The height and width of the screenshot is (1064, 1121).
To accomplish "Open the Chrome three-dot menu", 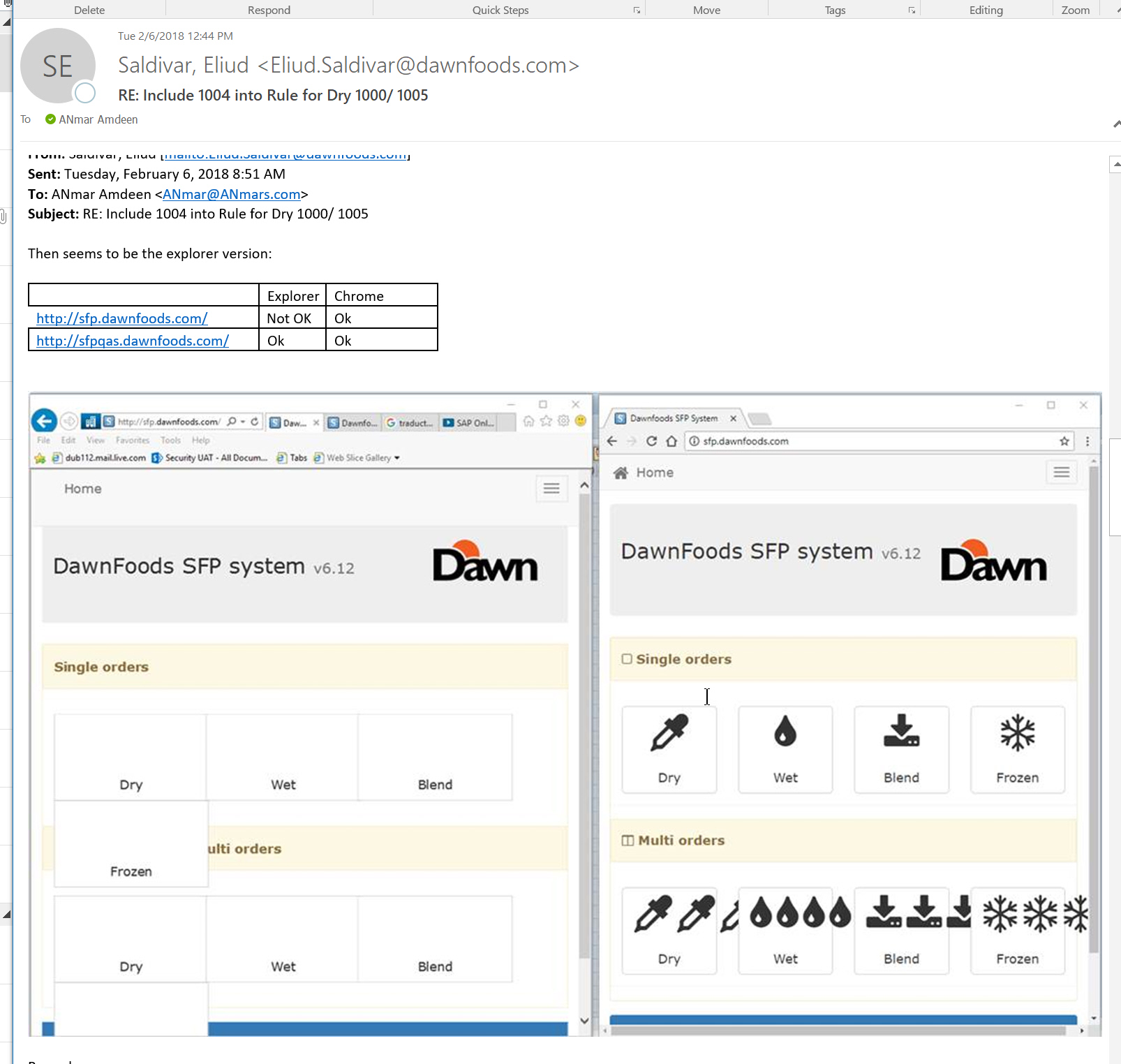I will [x=1087, y=441].
